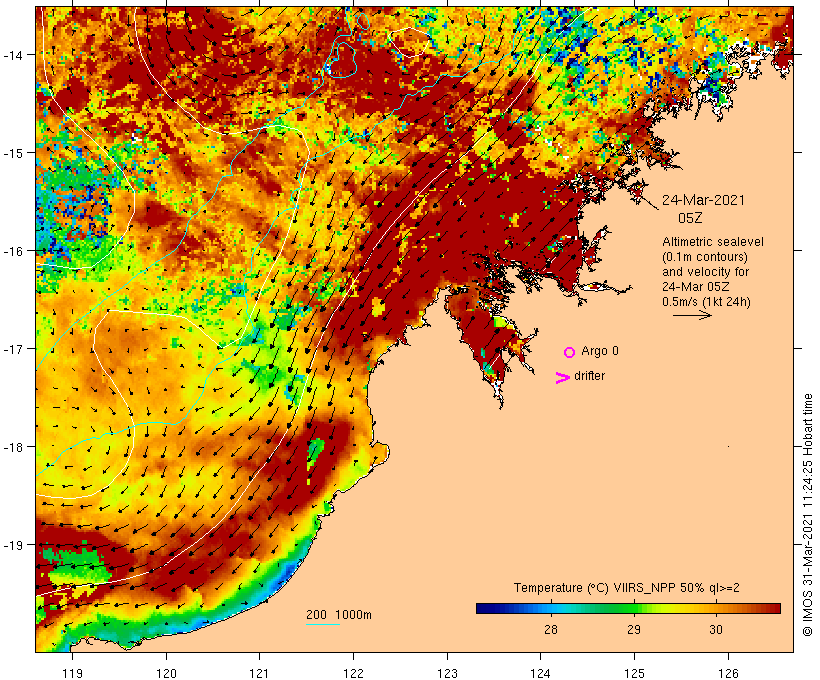Click the 0.5m/s velocity scale arrow
Viewport: 820px width, 680px height.
tap(692, 315)
